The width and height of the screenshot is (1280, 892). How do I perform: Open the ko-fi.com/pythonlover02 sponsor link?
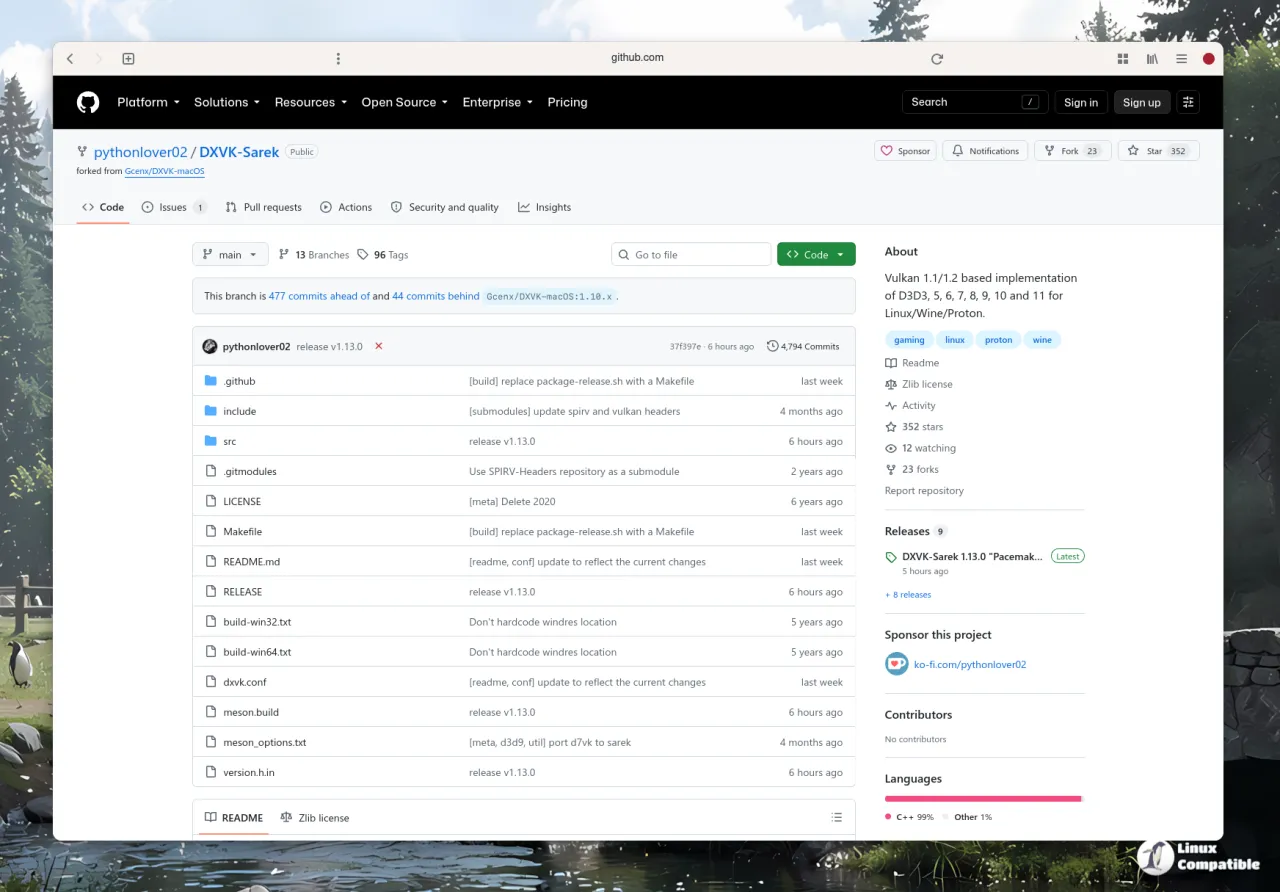970,664
